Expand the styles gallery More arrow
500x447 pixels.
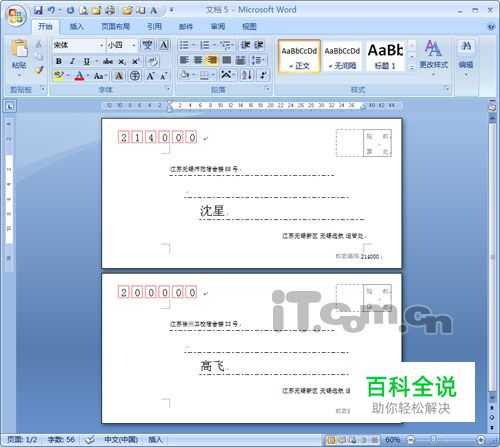[412, 67]
